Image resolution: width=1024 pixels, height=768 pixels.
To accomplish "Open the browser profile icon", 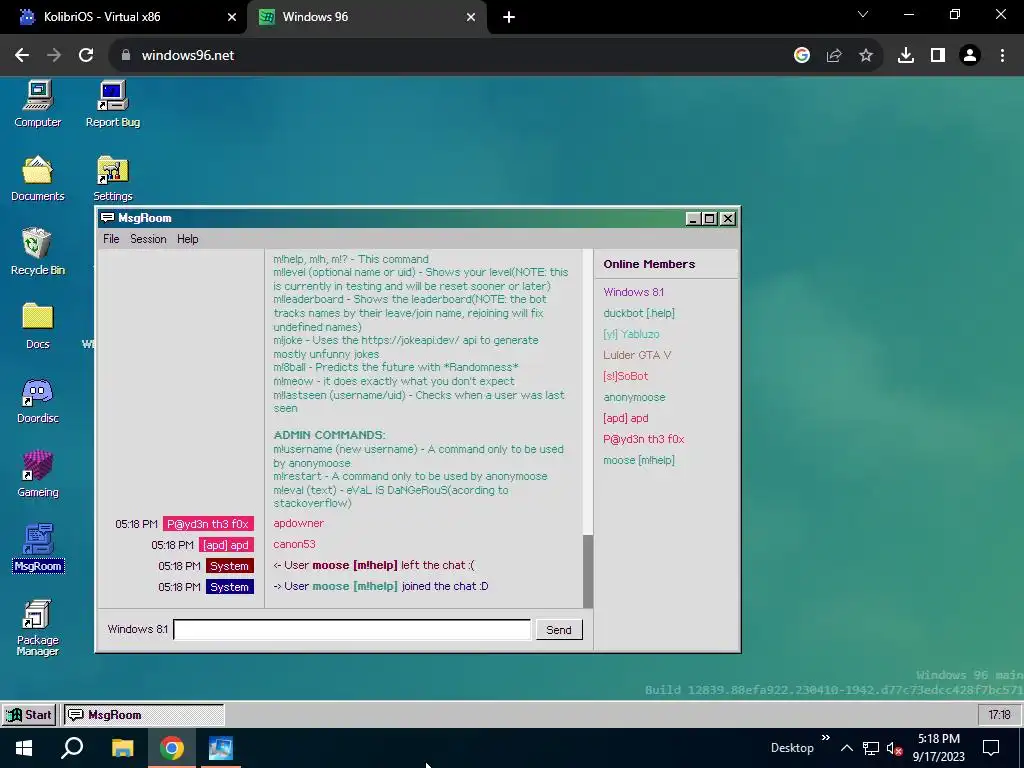I will pyautogui.click(x=970, y=56).
